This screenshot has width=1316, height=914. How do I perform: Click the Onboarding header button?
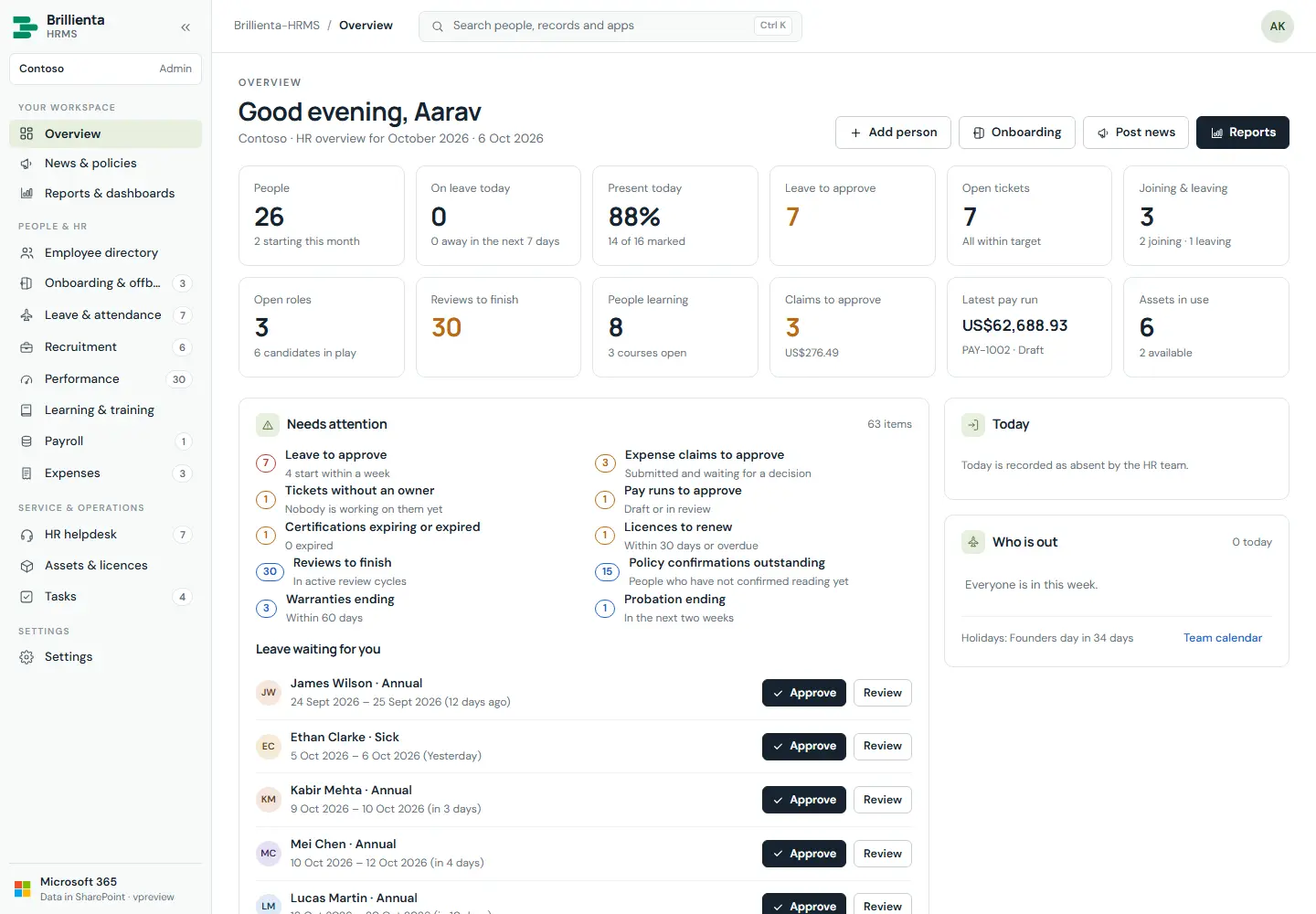(1016, 133)
